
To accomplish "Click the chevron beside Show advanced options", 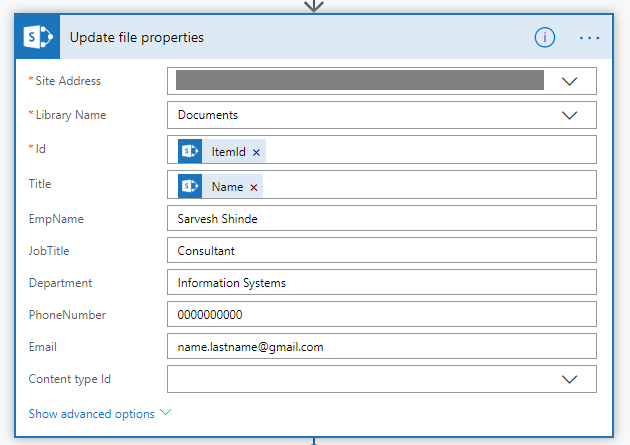I will tap(166, 412).
